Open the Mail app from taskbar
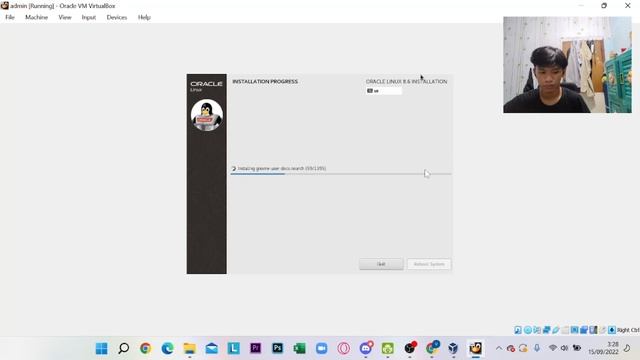This screenshot has width=640, height=360. click(211, 348)
